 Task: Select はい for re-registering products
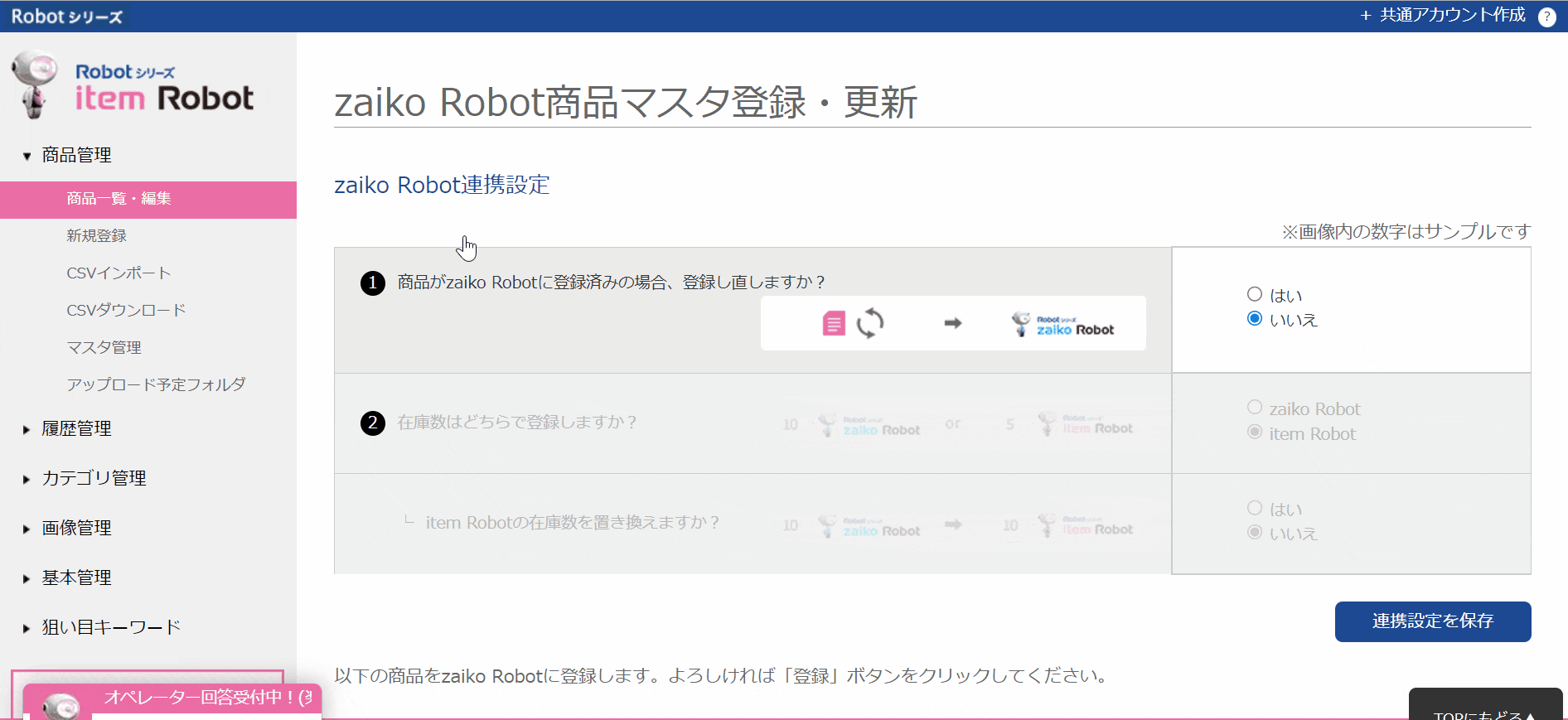(x=1255, y=294)
